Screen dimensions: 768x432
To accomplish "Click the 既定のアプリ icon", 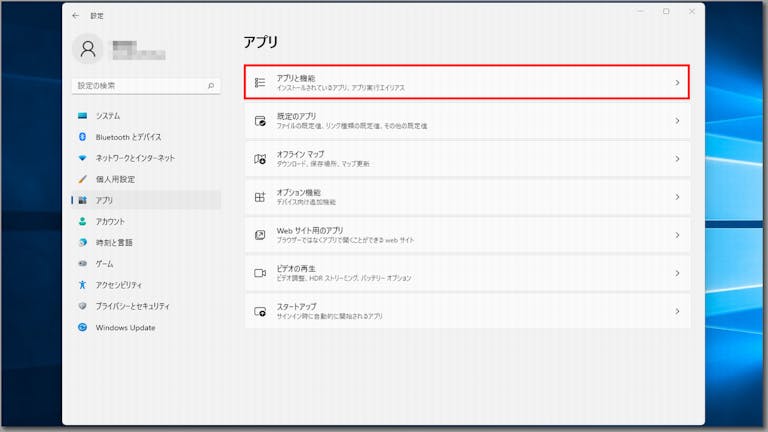I will (x=260, y=121).
